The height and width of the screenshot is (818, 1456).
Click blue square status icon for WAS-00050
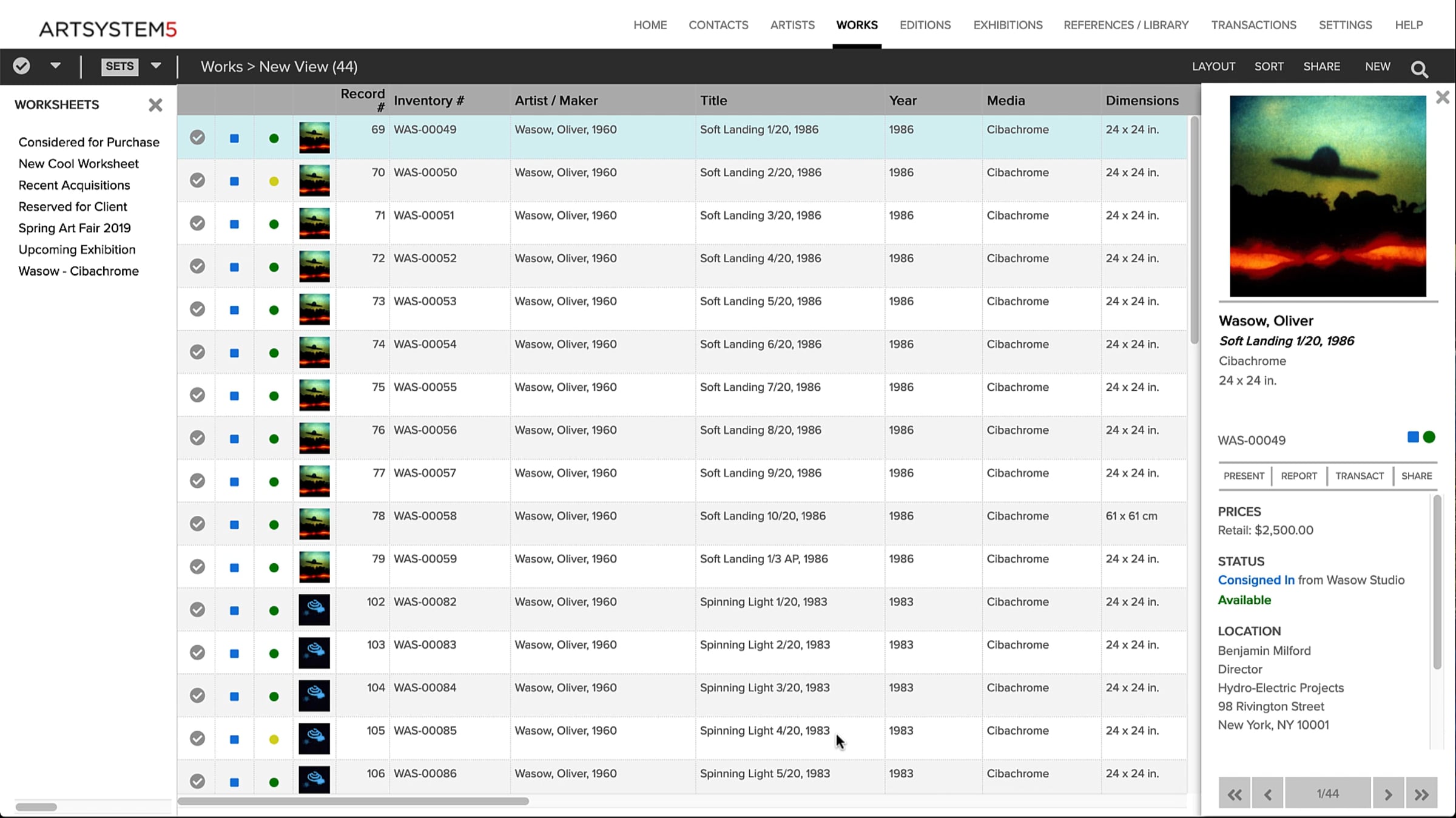coord(234,181)
